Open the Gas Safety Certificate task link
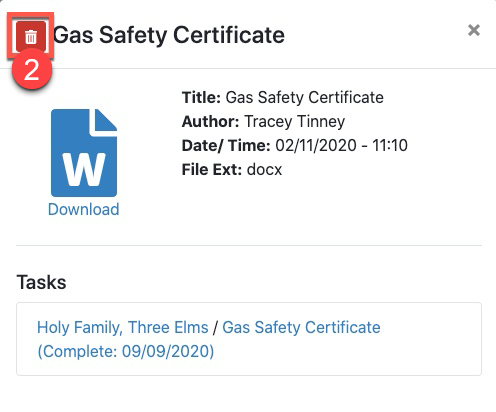Screen dimensions: 496x412 pyautogui.click(x=301, y=327)
